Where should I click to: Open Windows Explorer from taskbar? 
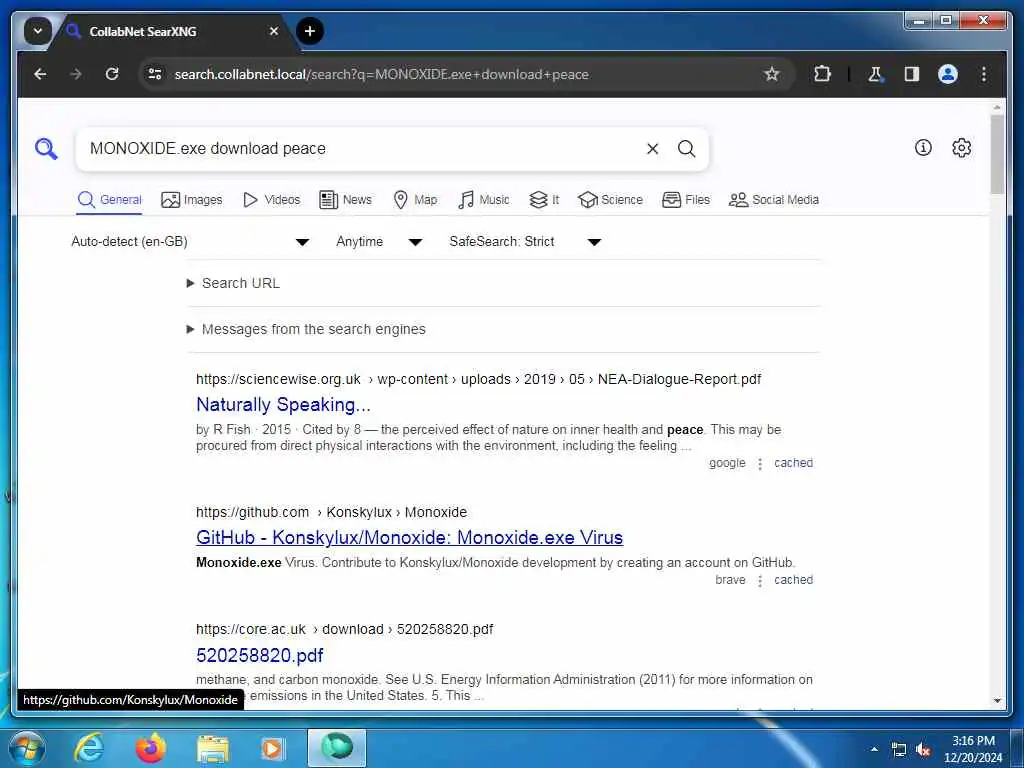click(213, 748)
